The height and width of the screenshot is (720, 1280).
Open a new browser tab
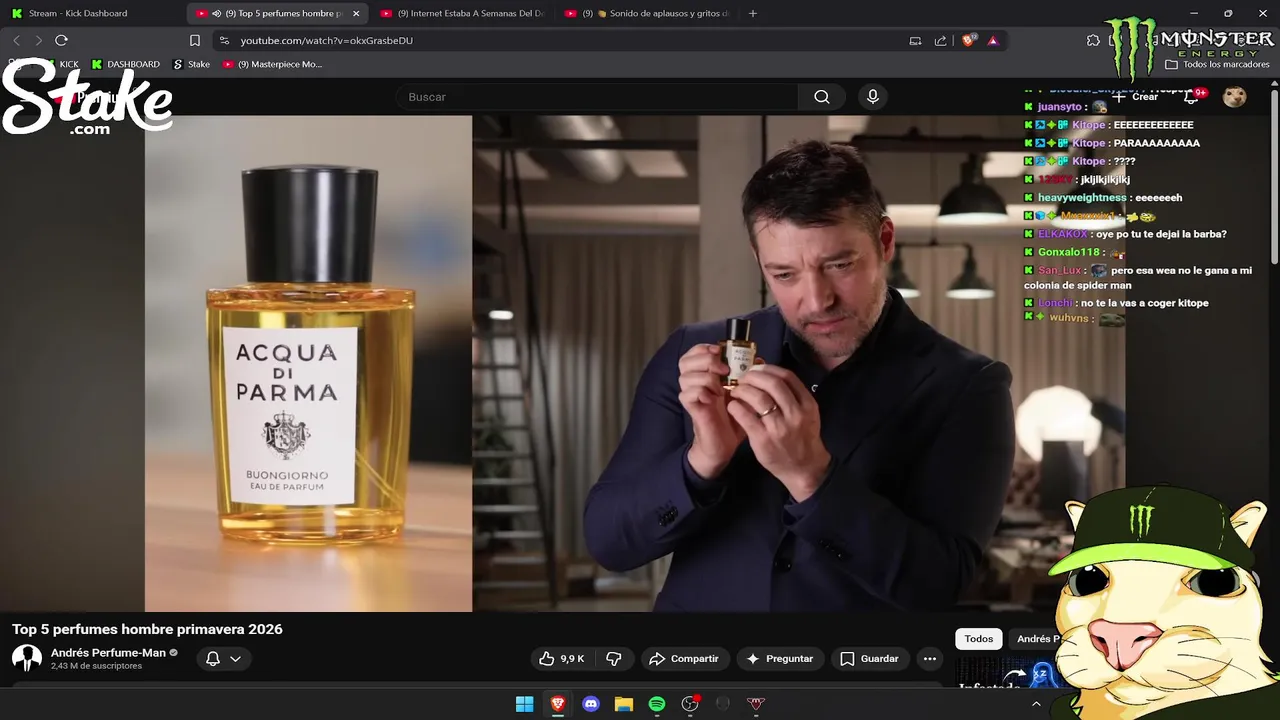(x=753, y=13)
